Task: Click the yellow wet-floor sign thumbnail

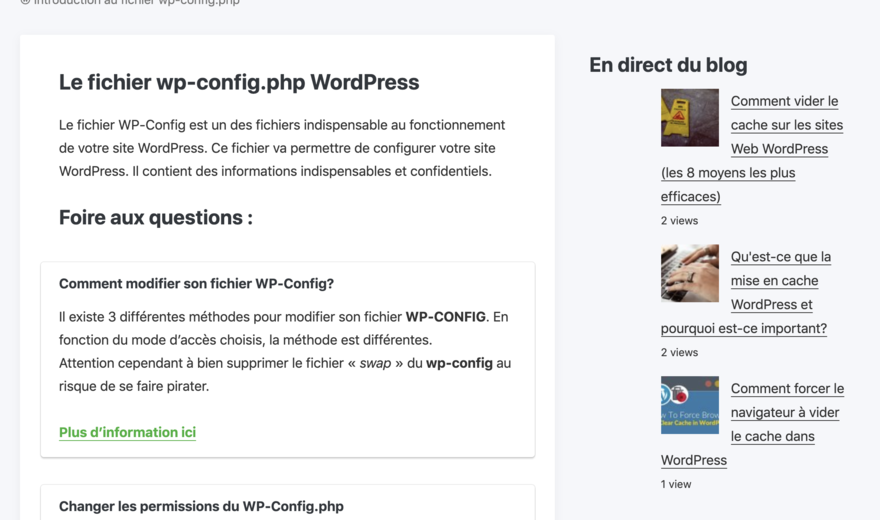Action: [690, 118]
